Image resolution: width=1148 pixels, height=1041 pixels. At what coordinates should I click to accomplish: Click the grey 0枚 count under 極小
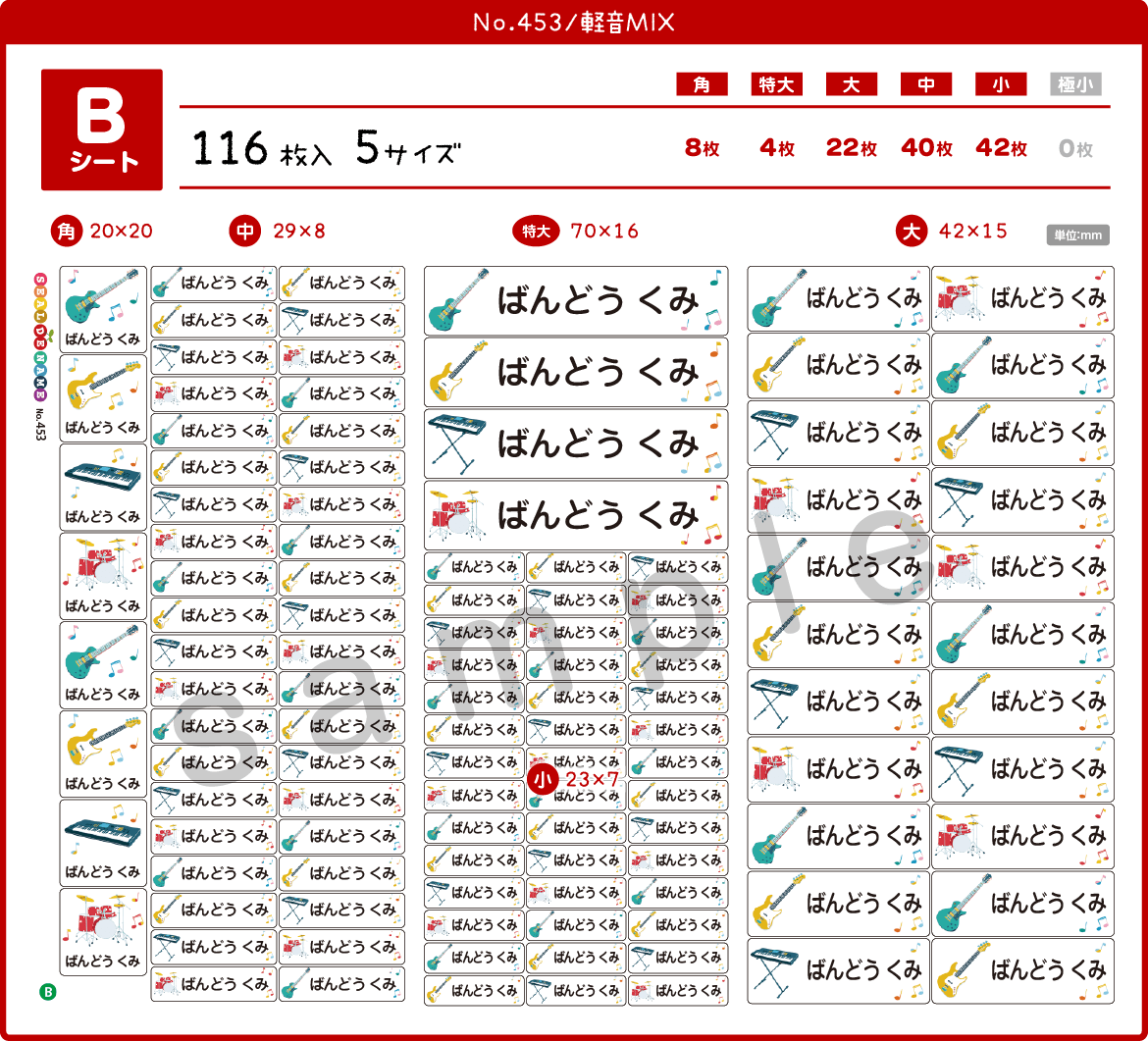click(1075, 148)
